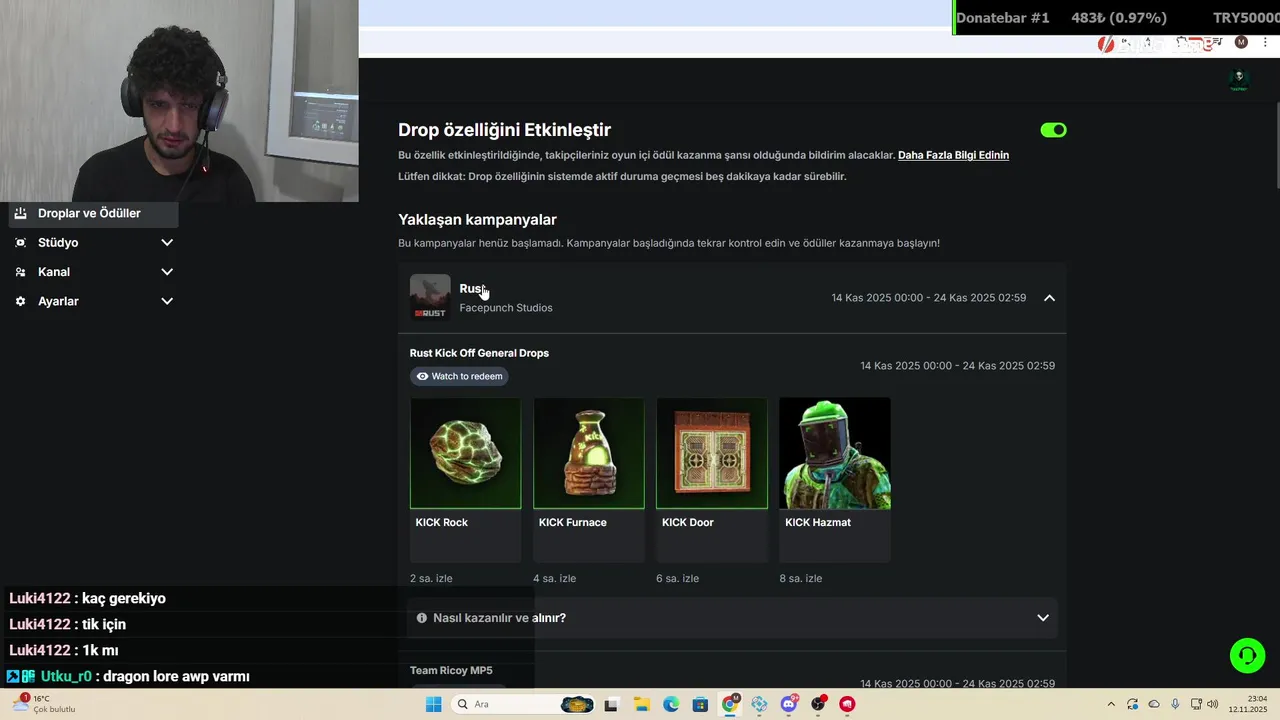Expand Nasıl kazanılır ve alınır chevron
The width and height of the screenshot is (1280, 720).
pyautogui.click(x=1043, y=618)
